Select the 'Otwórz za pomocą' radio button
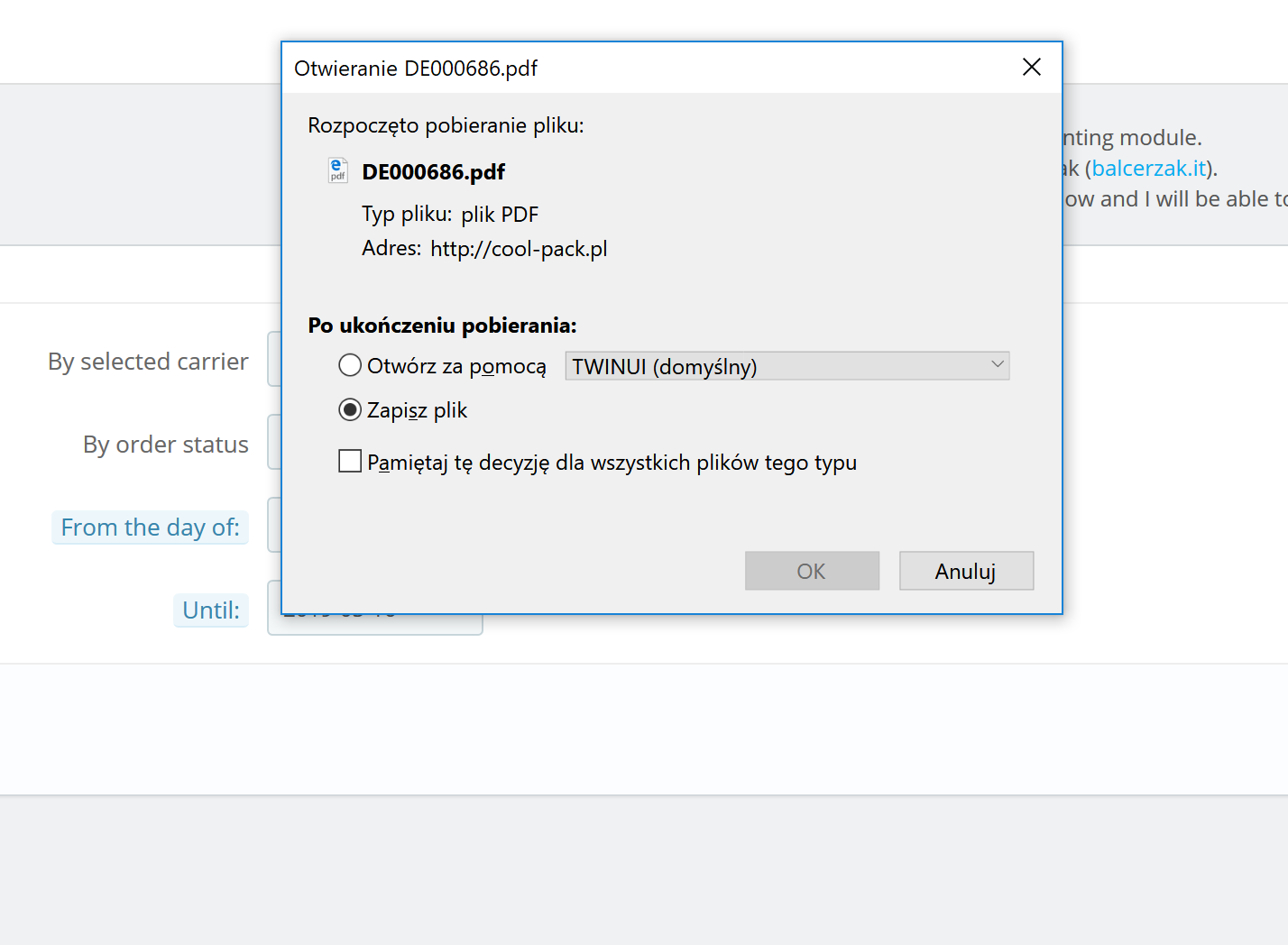 tap(350, 366)
